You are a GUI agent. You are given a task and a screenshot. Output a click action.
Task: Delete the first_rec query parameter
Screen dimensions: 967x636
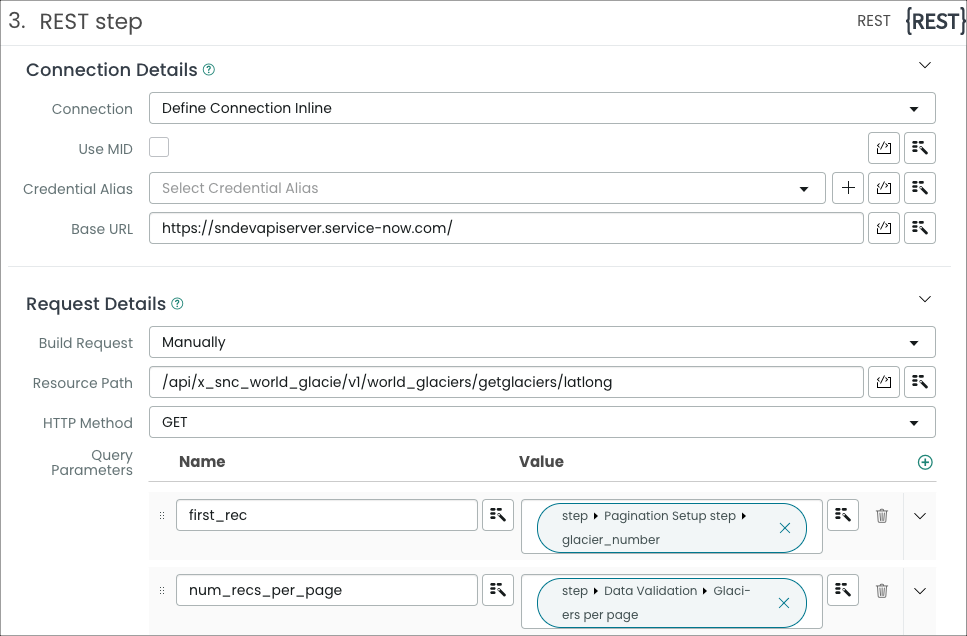(x=882, y=516)
